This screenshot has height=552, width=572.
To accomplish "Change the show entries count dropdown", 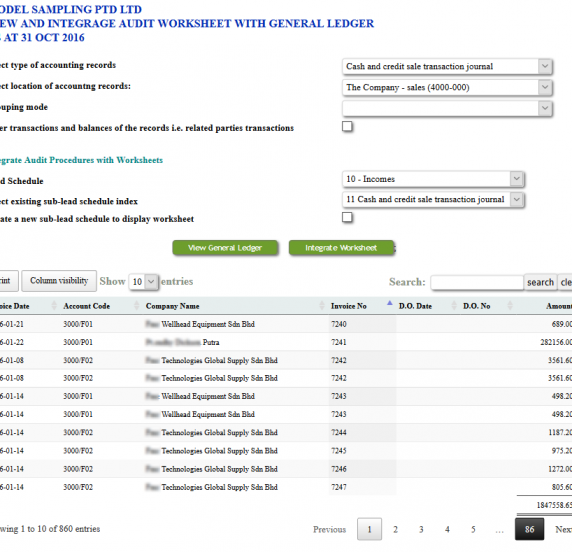I will 143,282.
